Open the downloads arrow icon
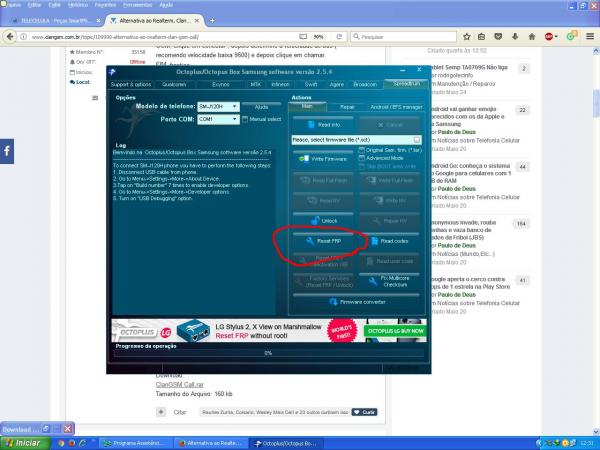The width and height of the screenshot is (600, 450). coord(515,37)
